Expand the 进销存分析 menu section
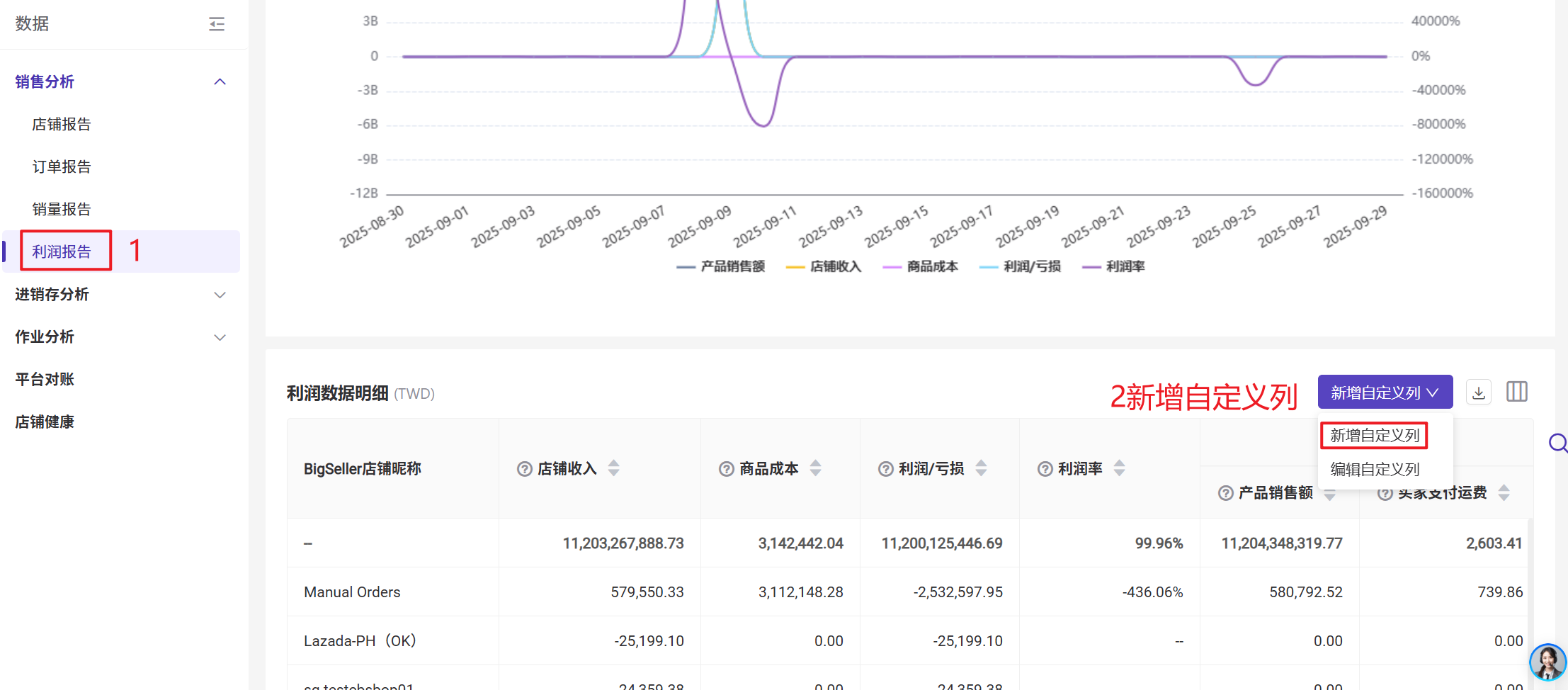This screenshot has width=1568, height=690. (x=220, y=295)
